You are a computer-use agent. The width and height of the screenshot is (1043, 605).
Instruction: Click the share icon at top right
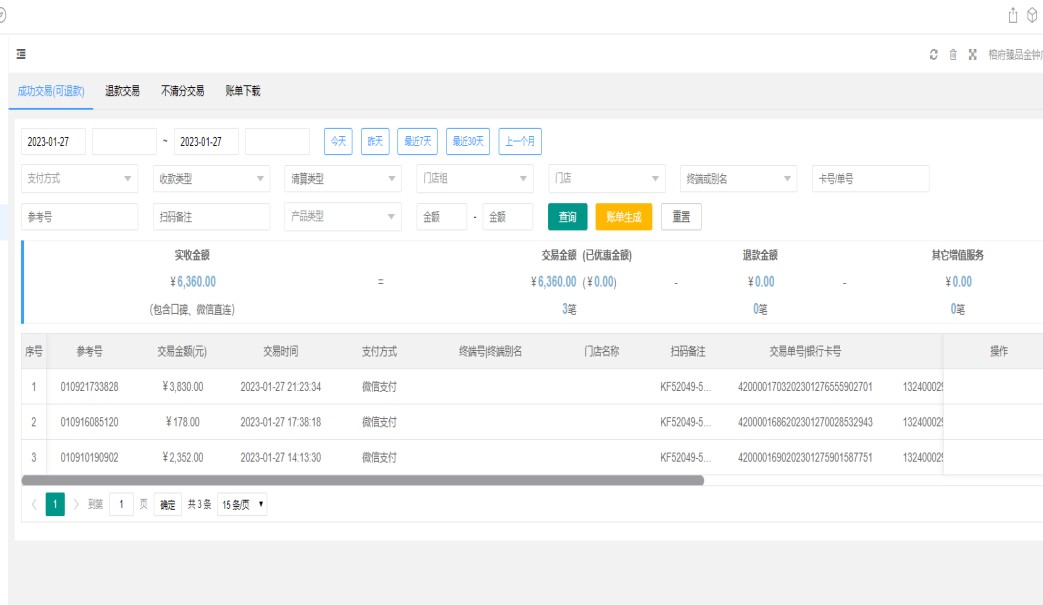[1012, 14]
